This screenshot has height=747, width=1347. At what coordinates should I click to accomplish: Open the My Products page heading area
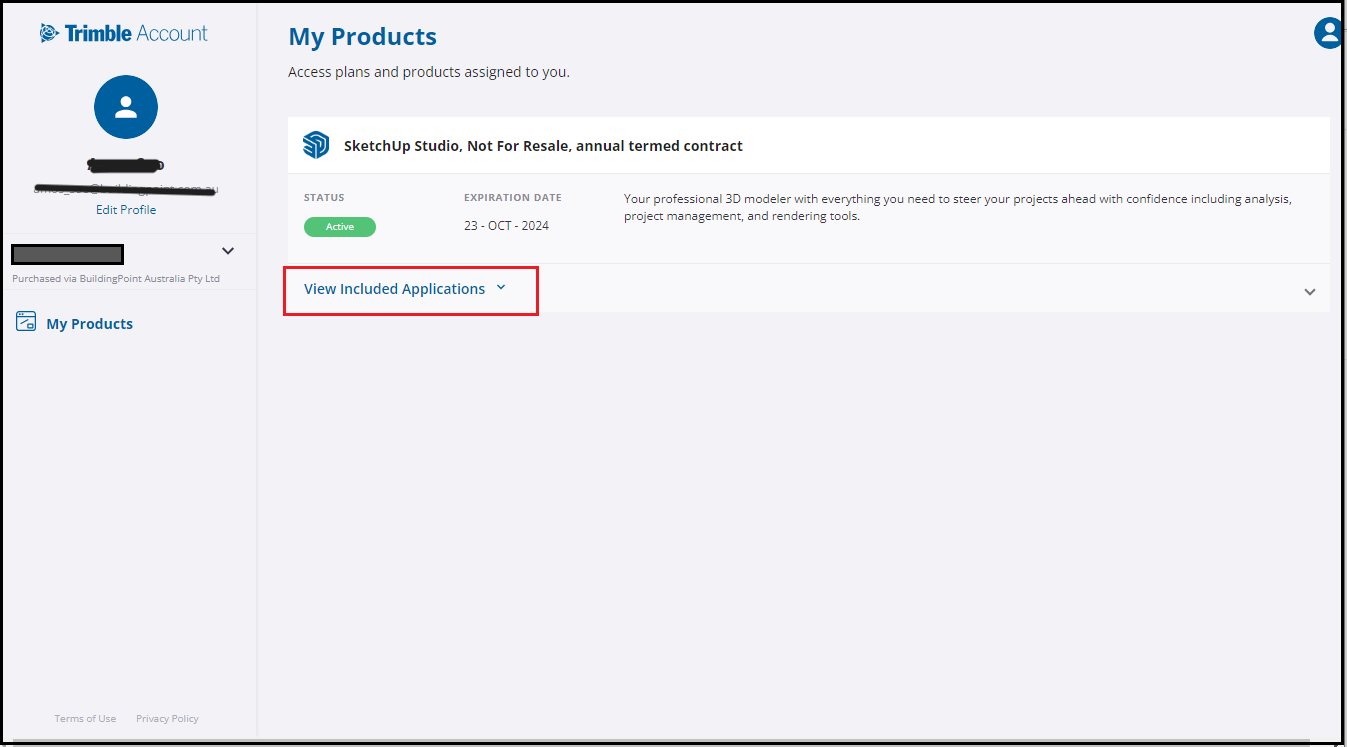pyautogui.click(x=362, y=36)
